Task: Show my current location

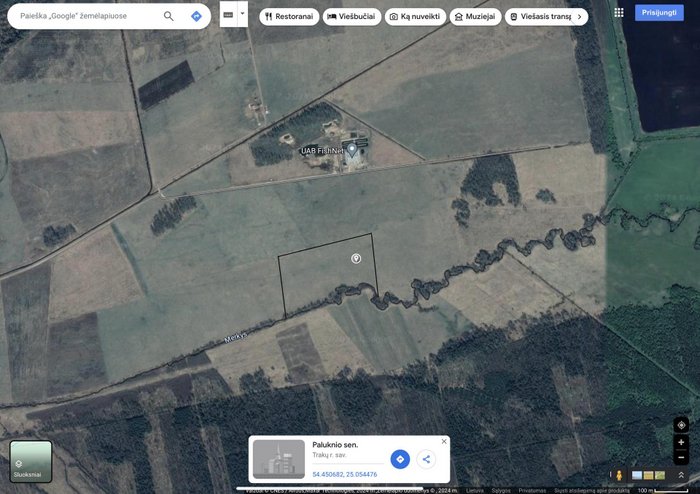Action: (681, 425)
